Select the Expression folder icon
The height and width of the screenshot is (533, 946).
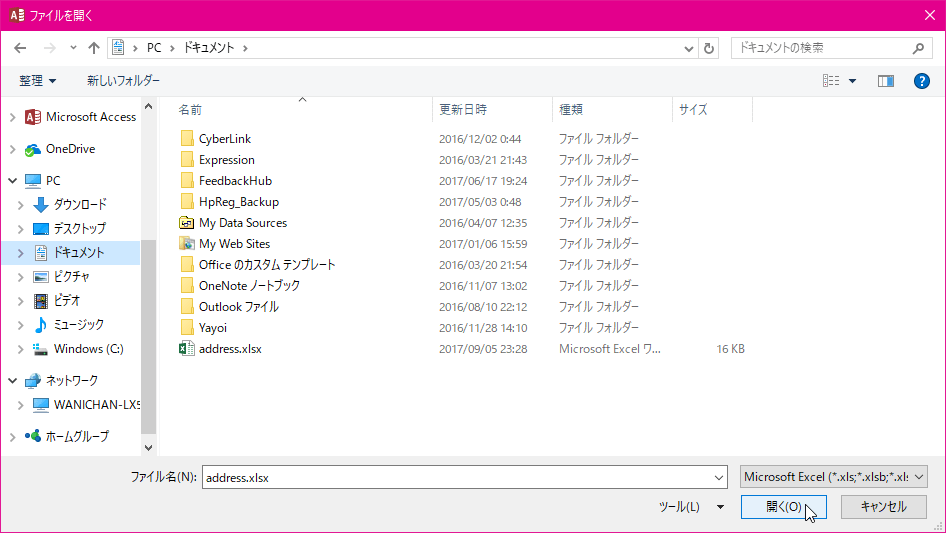[187, 160]
